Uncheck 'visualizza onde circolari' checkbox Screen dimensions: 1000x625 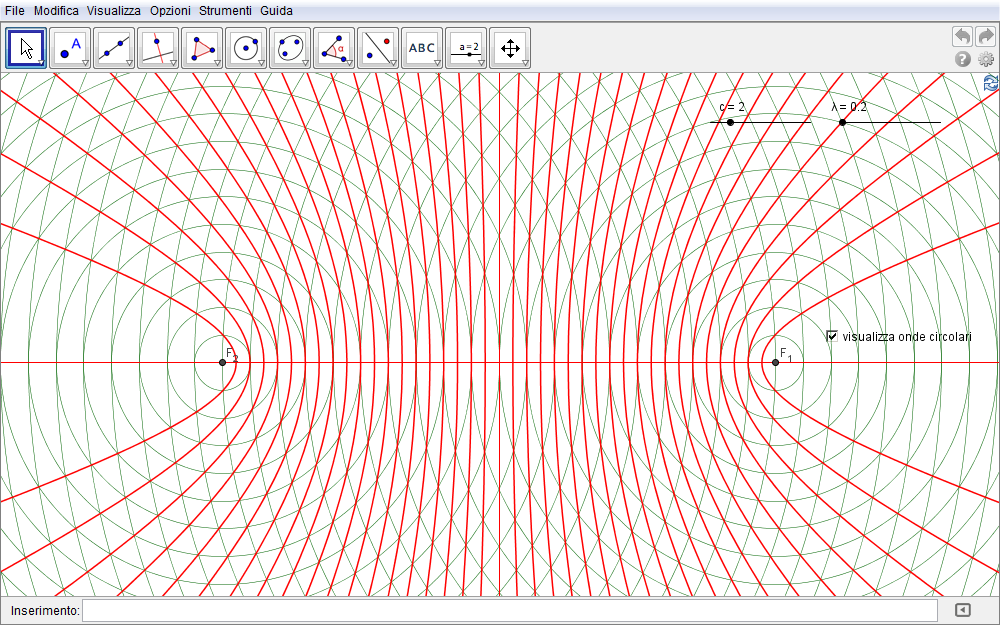832,337
